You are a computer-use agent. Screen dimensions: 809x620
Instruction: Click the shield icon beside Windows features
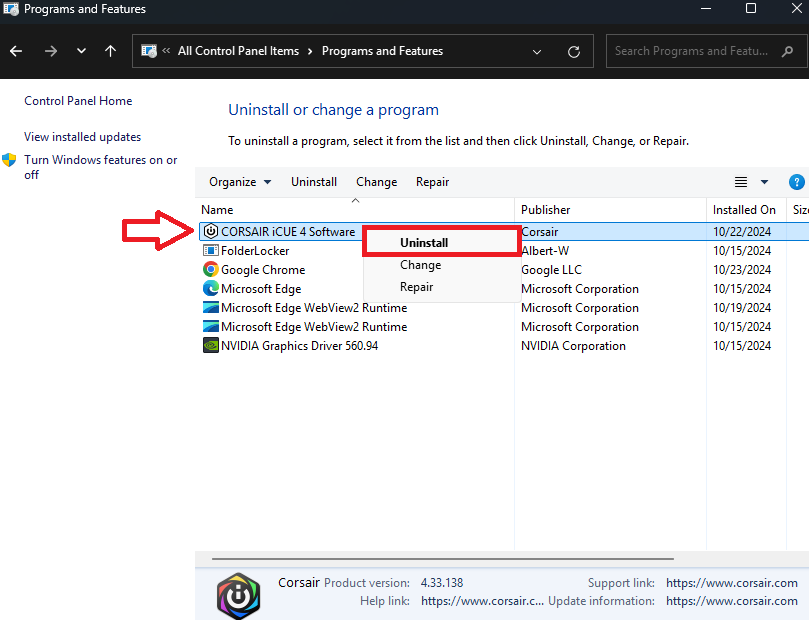tap(9, 160)
